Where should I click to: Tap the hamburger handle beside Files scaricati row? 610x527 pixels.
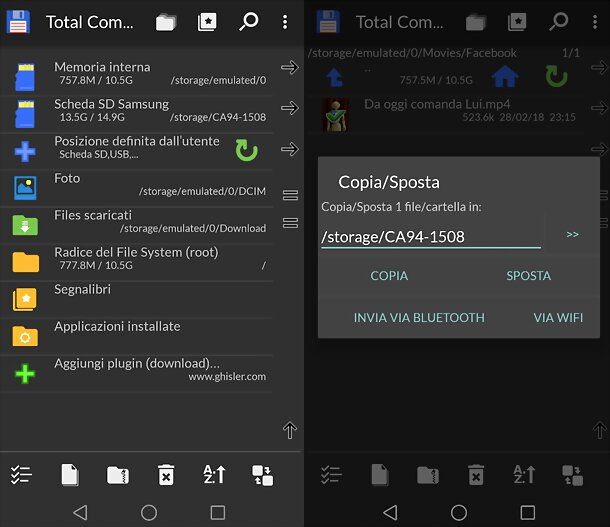coord(290,223)
